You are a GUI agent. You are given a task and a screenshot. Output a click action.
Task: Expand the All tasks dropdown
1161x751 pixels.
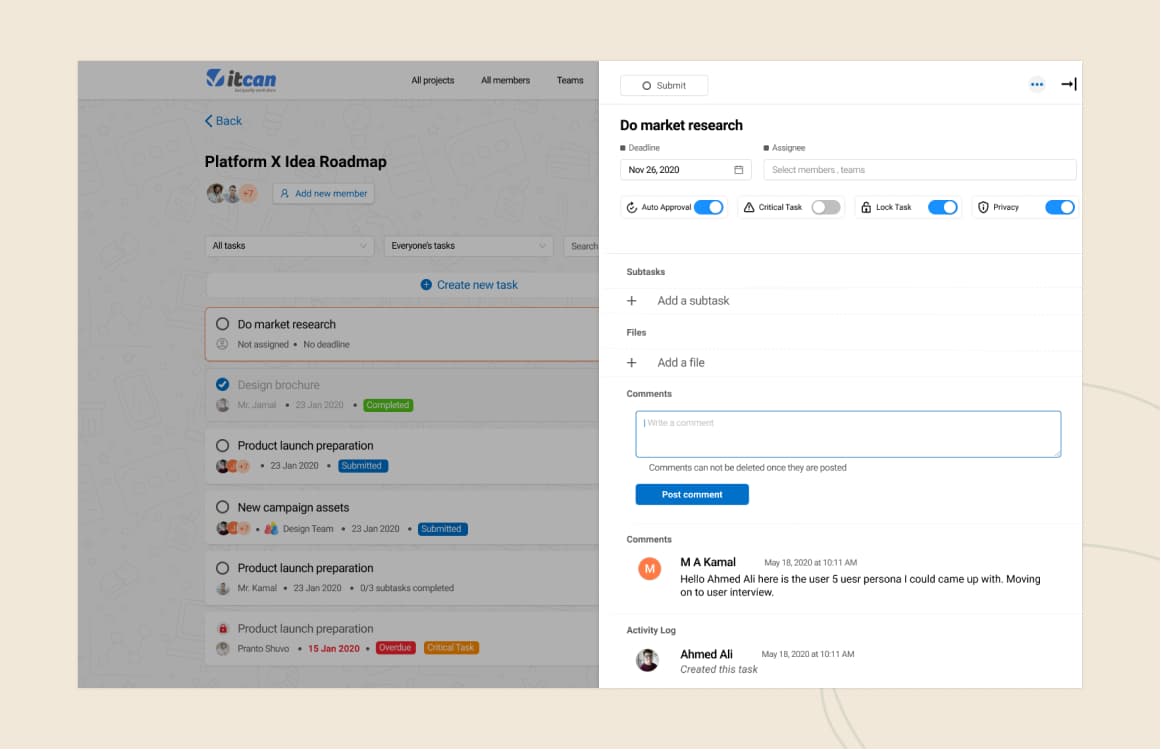point(289,246)
